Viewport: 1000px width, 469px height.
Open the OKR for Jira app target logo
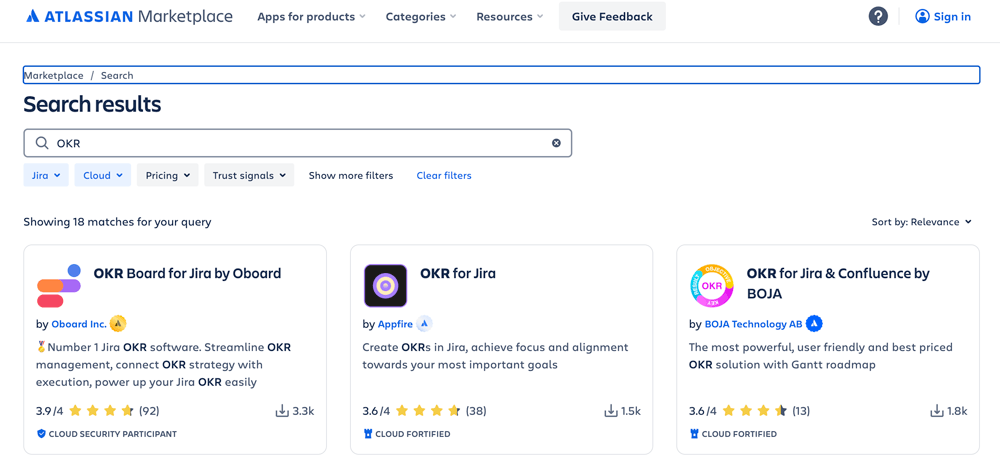click(385, 285)
